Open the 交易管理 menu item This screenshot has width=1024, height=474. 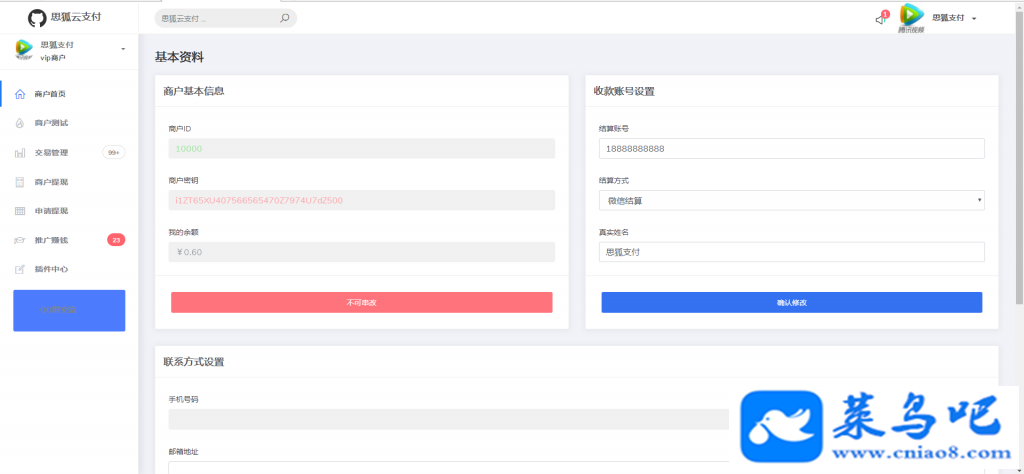pos(69,153)
